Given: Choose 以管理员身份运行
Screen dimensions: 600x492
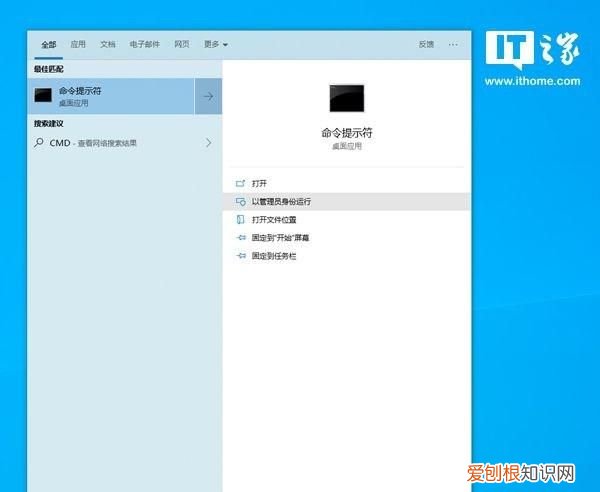Looking at the screenshot, I should pos(346,202).
